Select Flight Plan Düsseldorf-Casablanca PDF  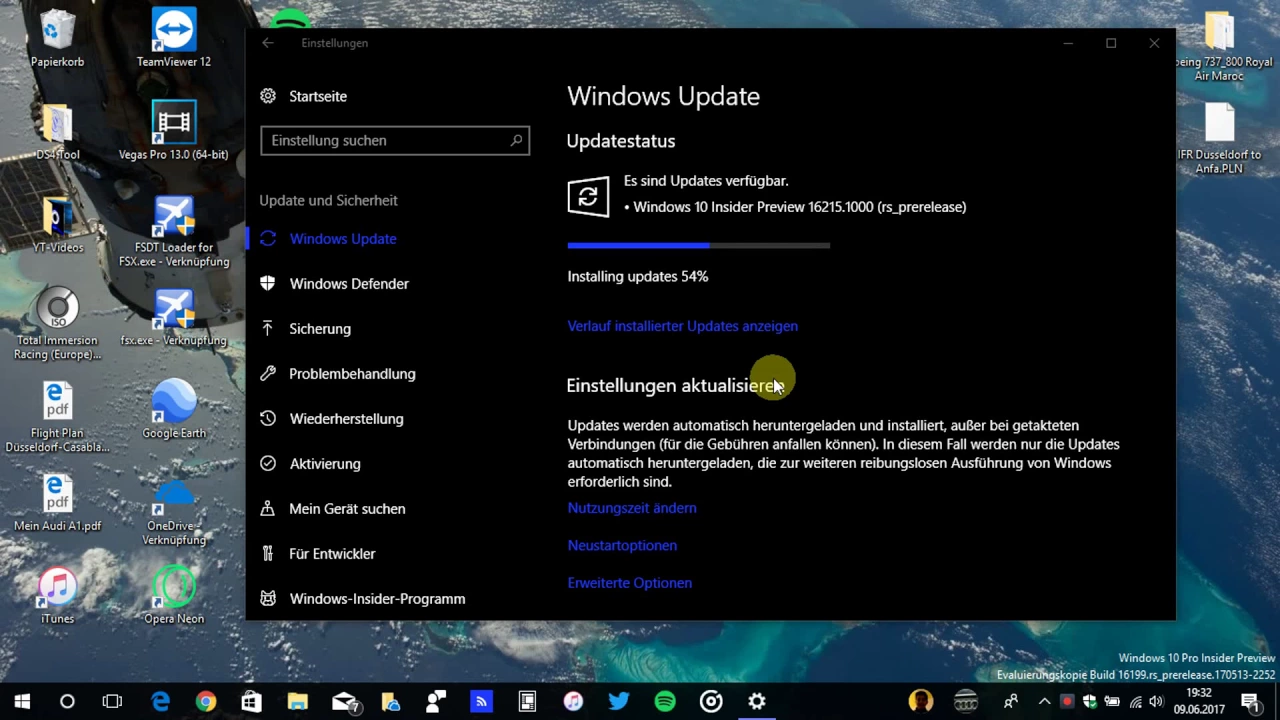pyautogui.click(x=57, y=417)
